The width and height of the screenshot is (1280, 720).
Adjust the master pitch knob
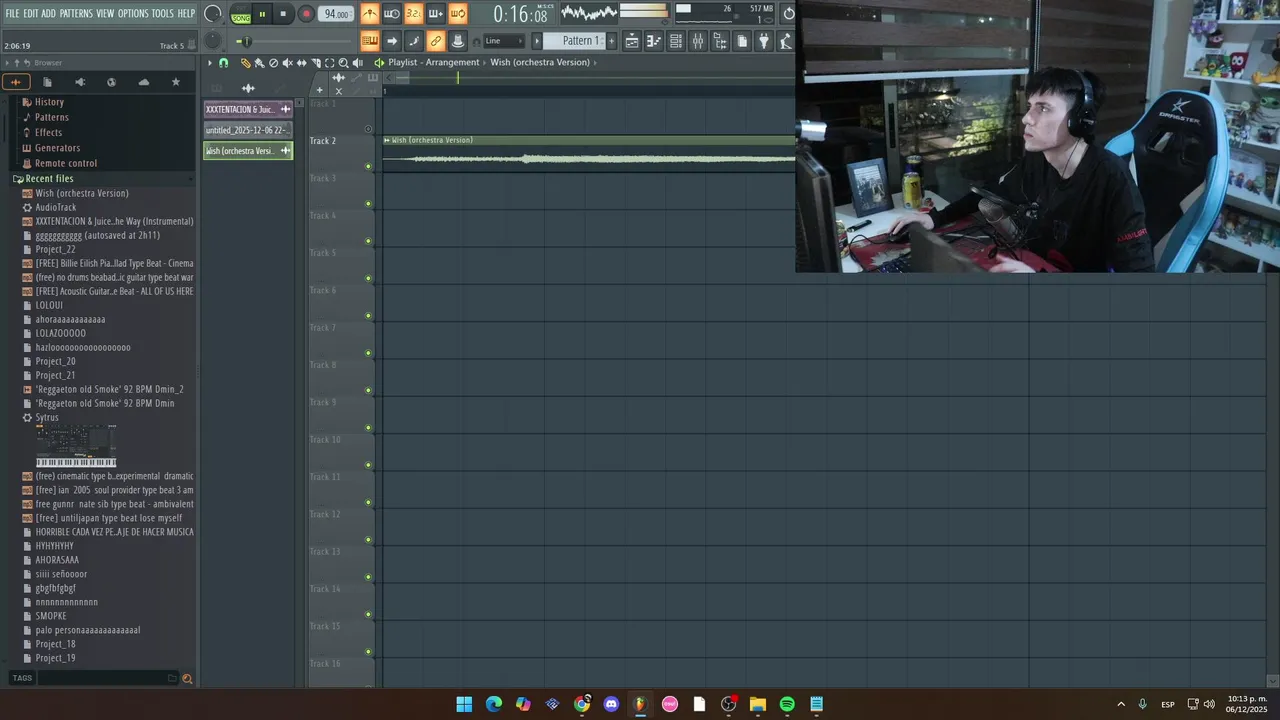(213, 41)
